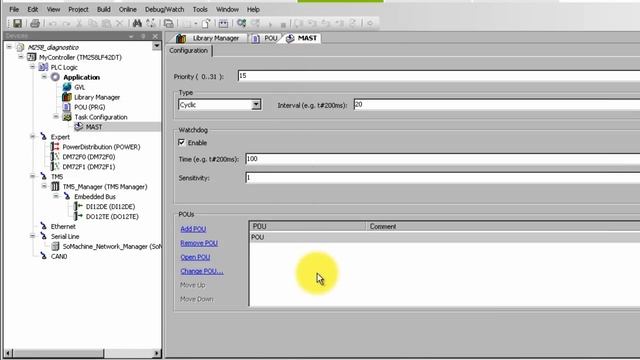Viewport: 640px width, 360px height.
Task: Collapse the TM5_Manager node
Action: tap(44, 186)
